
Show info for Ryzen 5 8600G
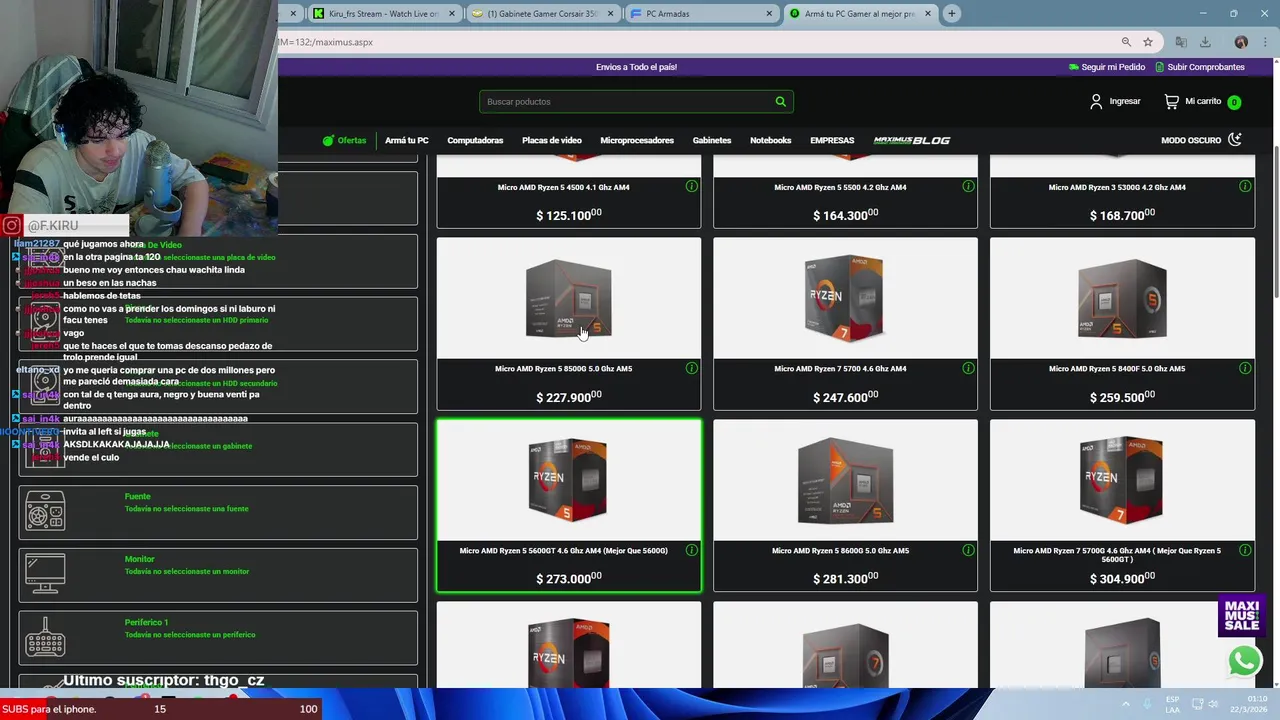968,550
